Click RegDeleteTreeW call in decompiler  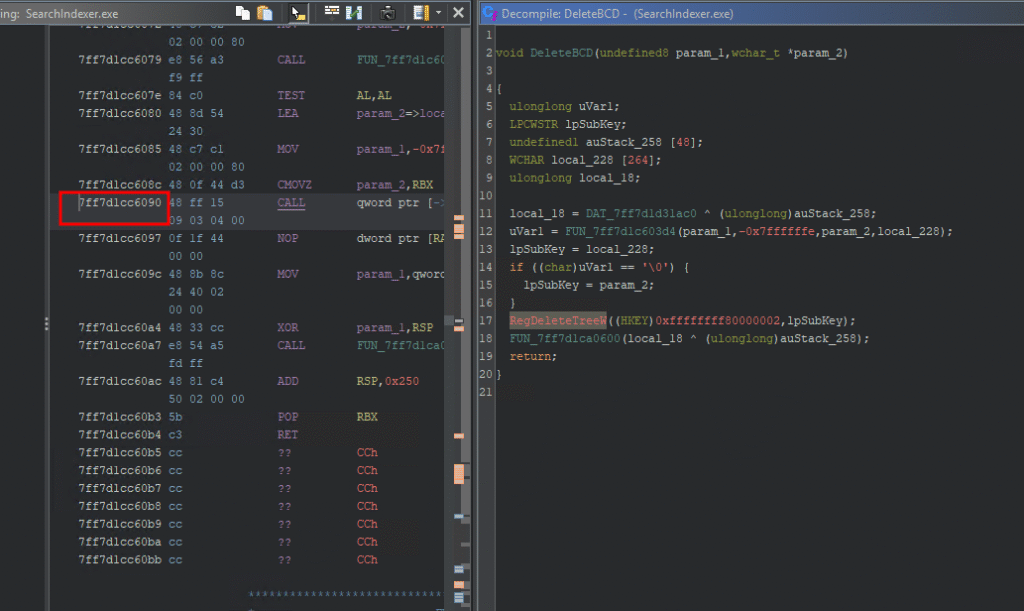click(x=558, y=320)
